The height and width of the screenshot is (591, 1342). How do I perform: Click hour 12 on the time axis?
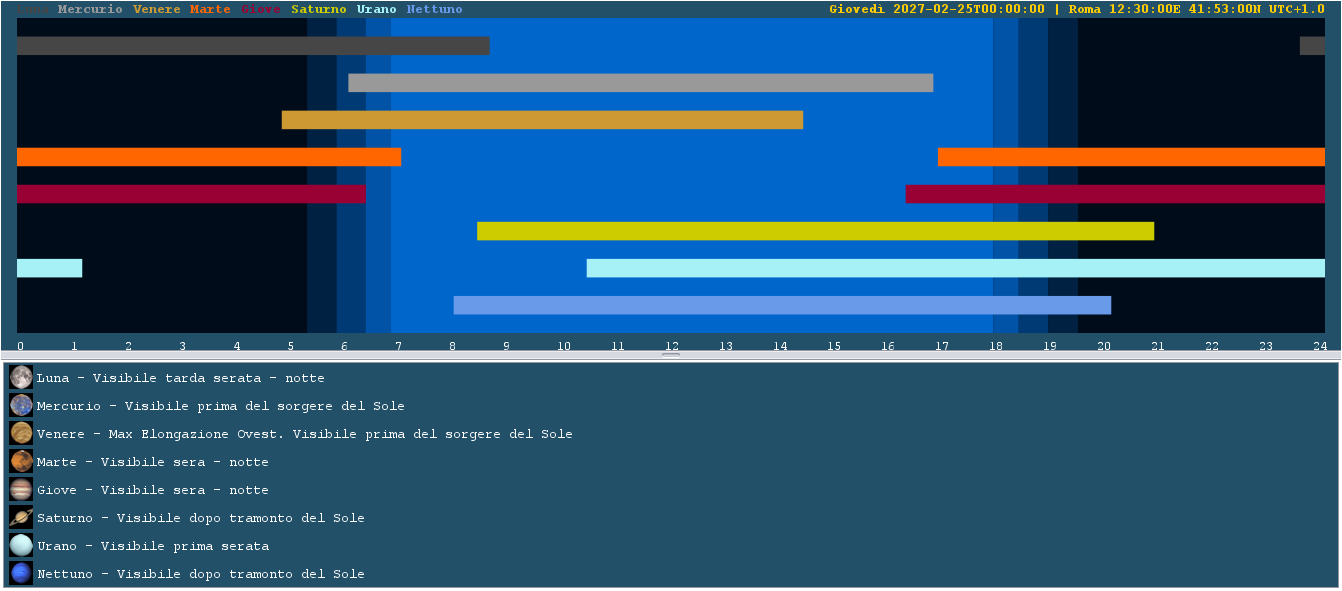tap(672, 346)
